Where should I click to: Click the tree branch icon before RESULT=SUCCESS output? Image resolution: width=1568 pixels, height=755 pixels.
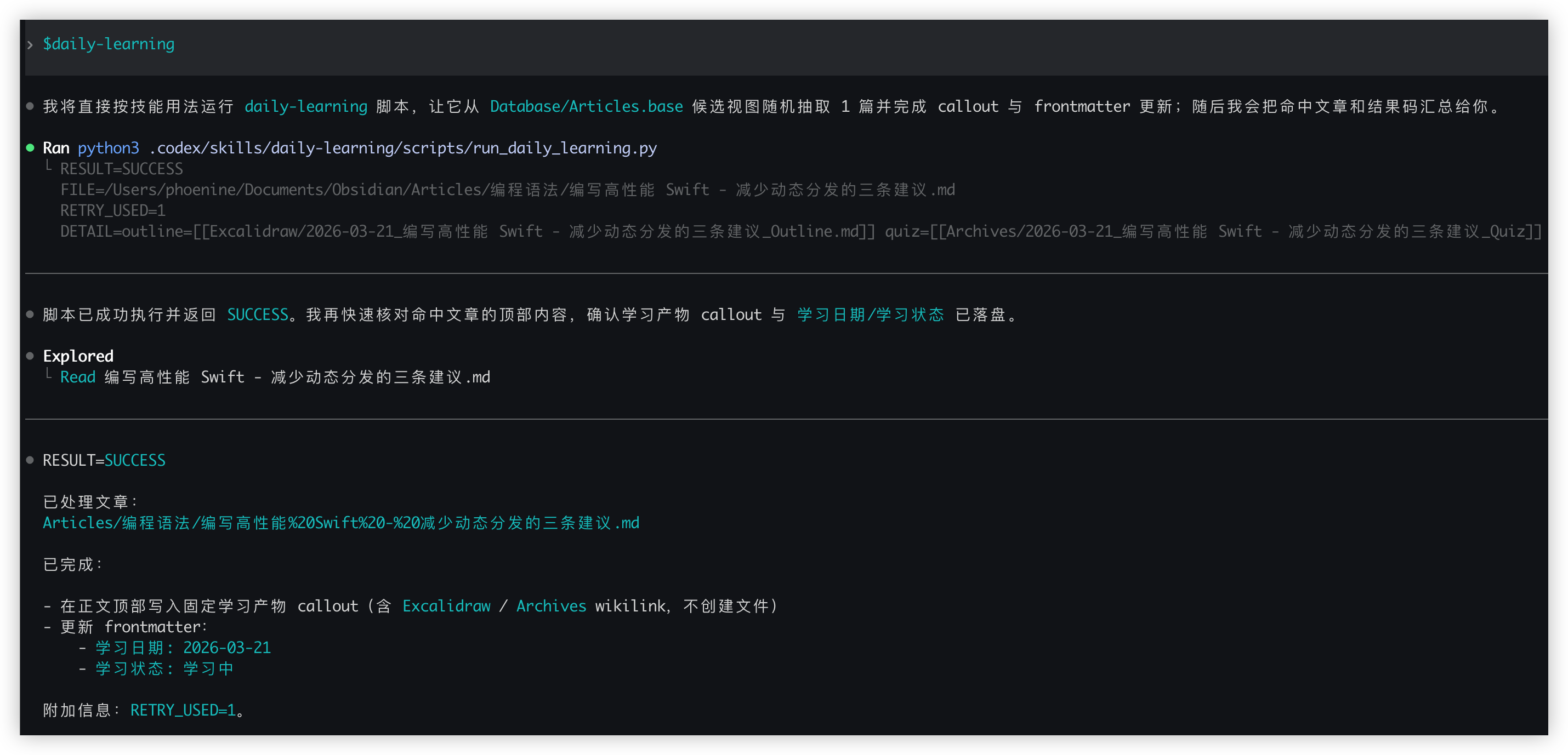pos(49,166)
